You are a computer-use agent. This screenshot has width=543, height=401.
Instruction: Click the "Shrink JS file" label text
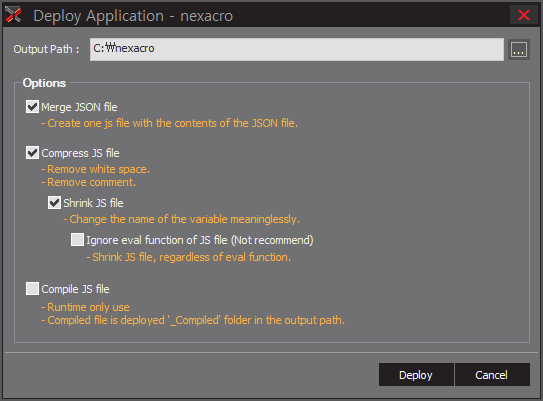pos(93,203)
